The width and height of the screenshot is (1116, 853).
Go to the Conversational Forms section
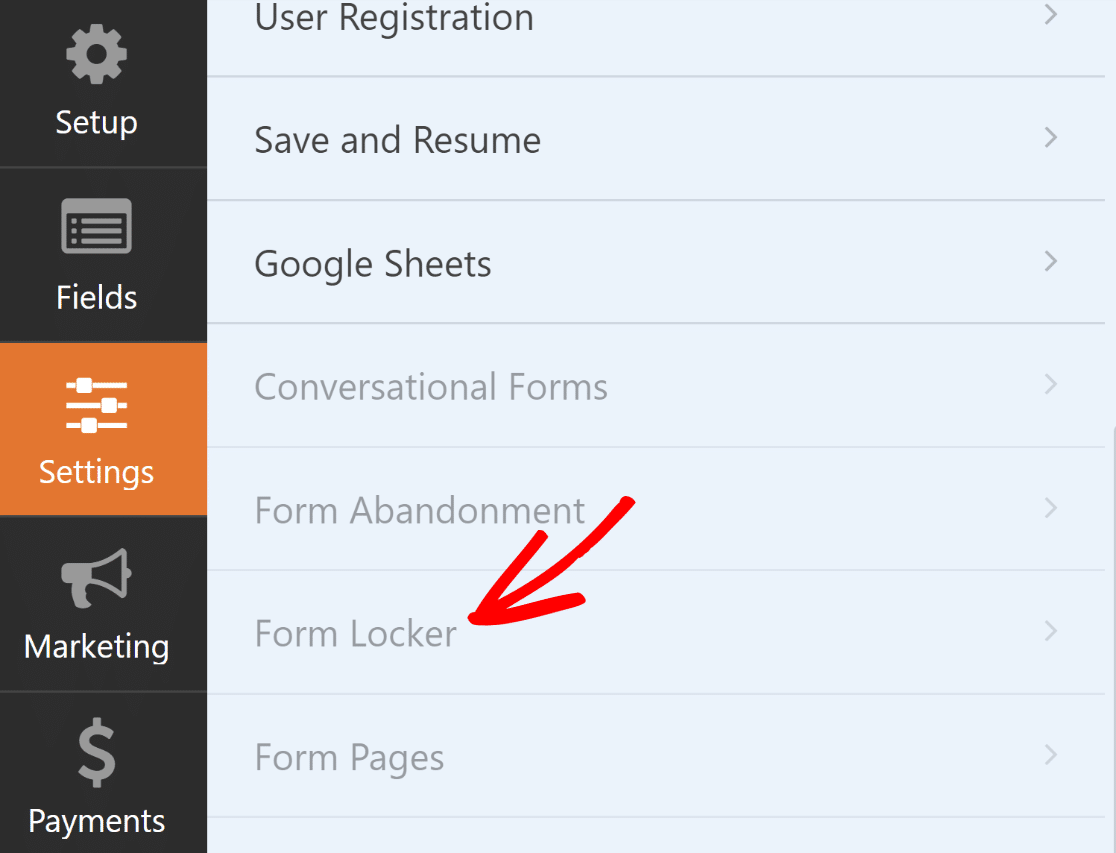[656, 386]
